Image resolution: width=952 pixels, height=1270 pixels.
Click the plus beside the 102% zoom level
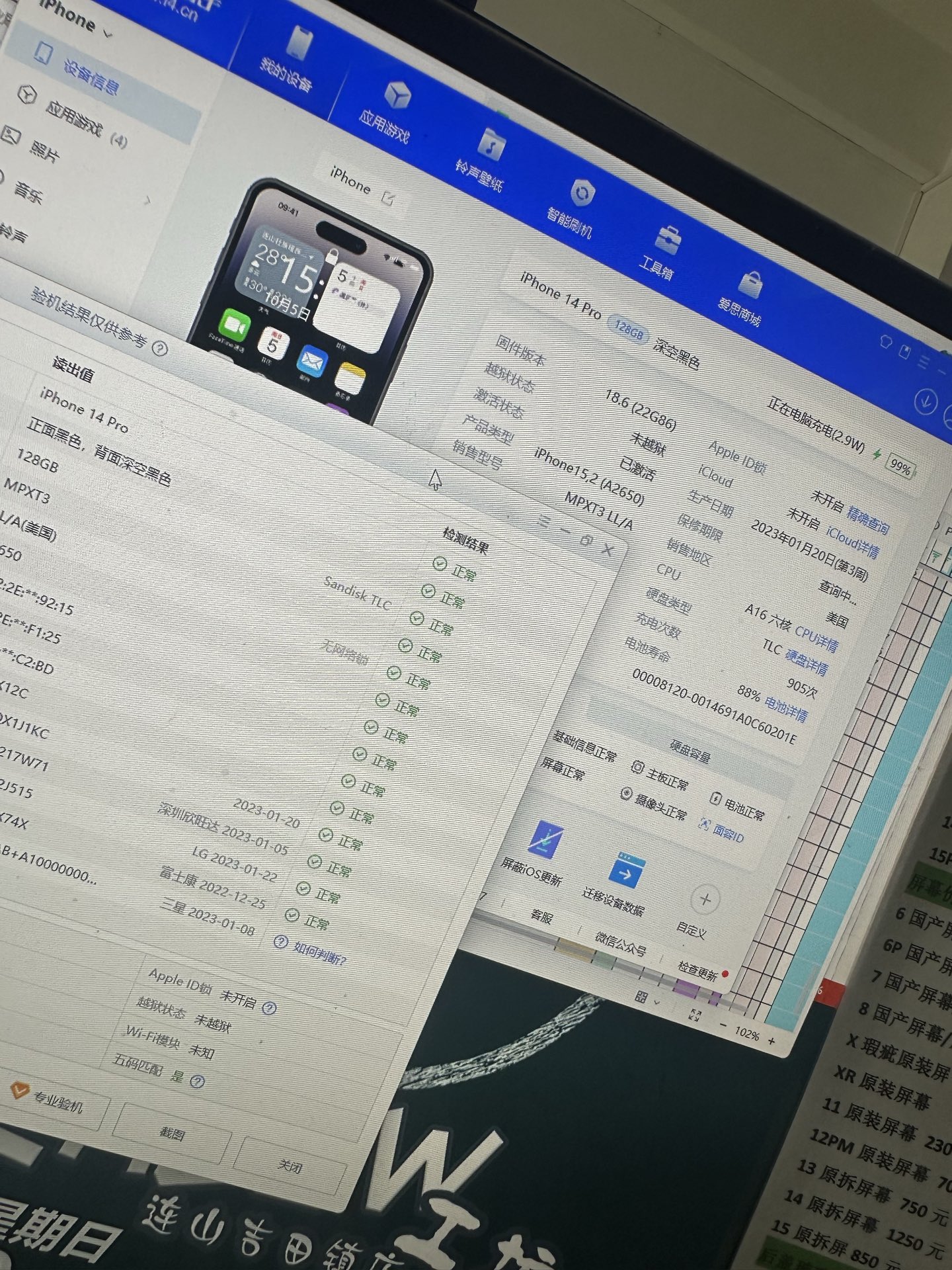(x=771, y=1041)
